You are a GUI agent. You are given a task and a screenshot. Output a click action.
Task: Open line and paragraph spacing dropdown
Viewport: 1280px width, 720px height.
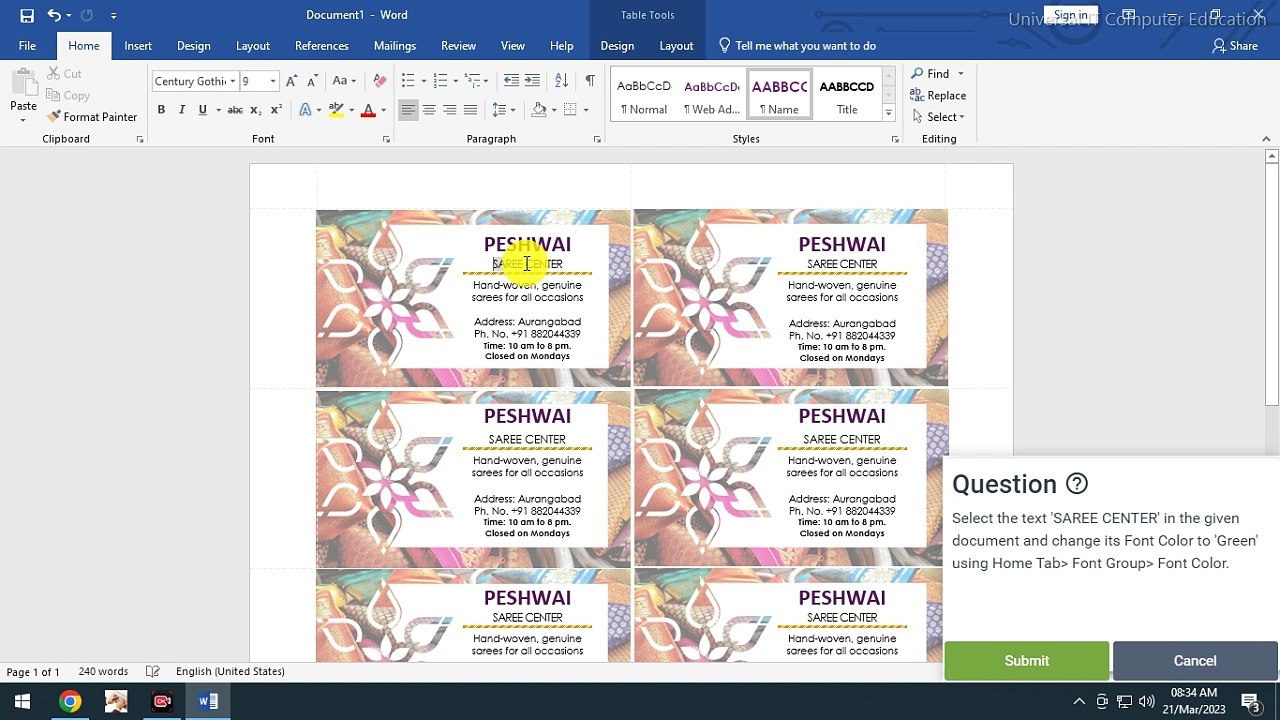[x=504, y=110]
